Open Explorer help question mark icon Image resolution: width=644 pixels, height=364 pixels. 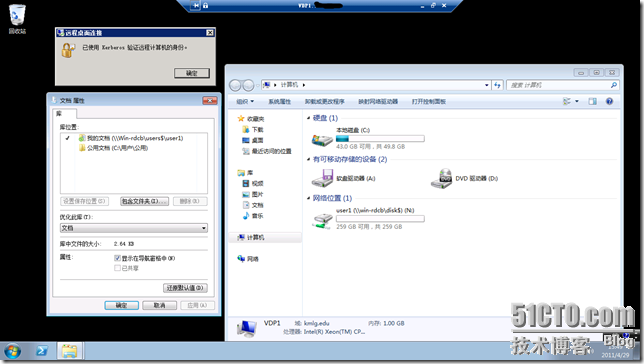(x=610, y=101)
